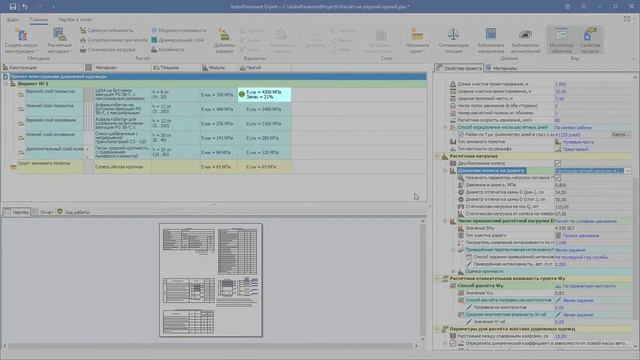Click the Construction column header
The image size is (640, 360).
[42, 68]
